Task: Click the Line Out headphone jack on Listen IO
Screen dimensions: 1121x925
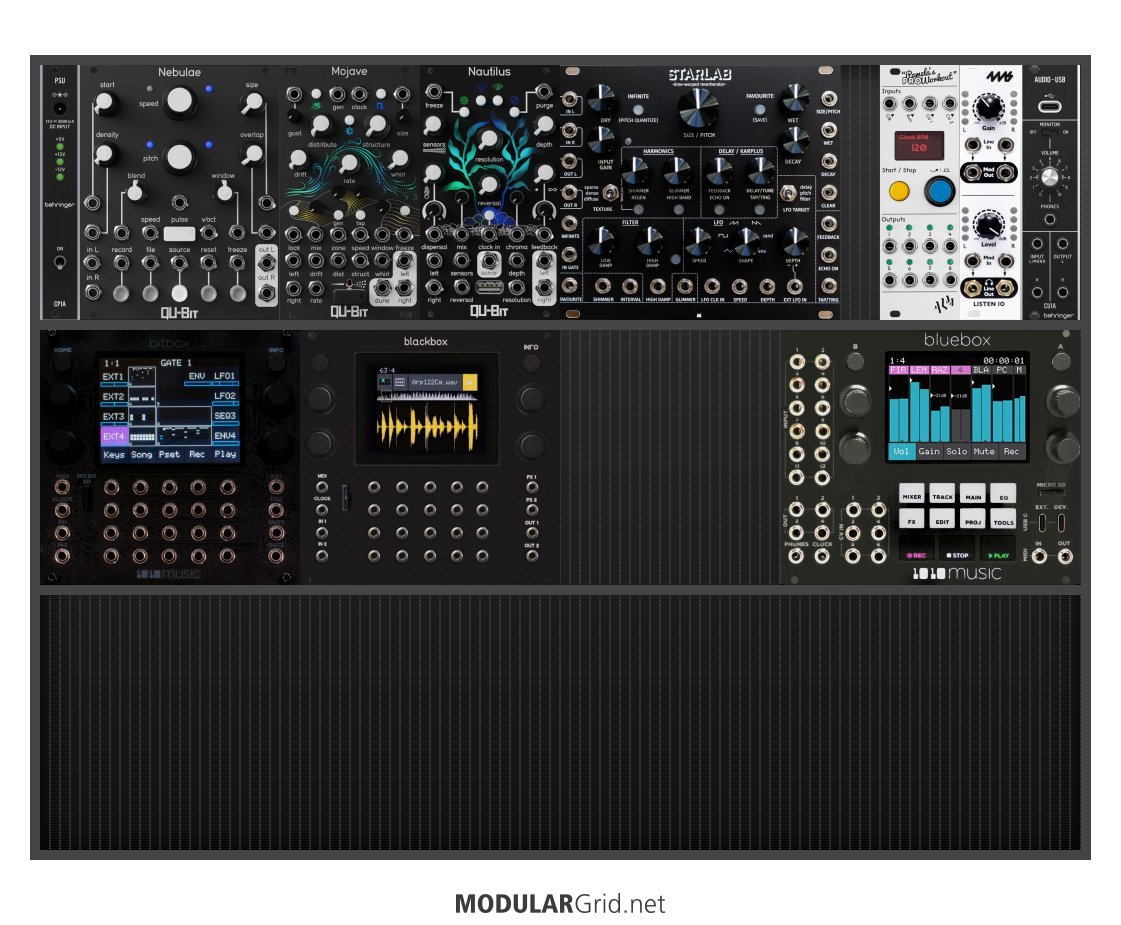Action: [973, 288]
